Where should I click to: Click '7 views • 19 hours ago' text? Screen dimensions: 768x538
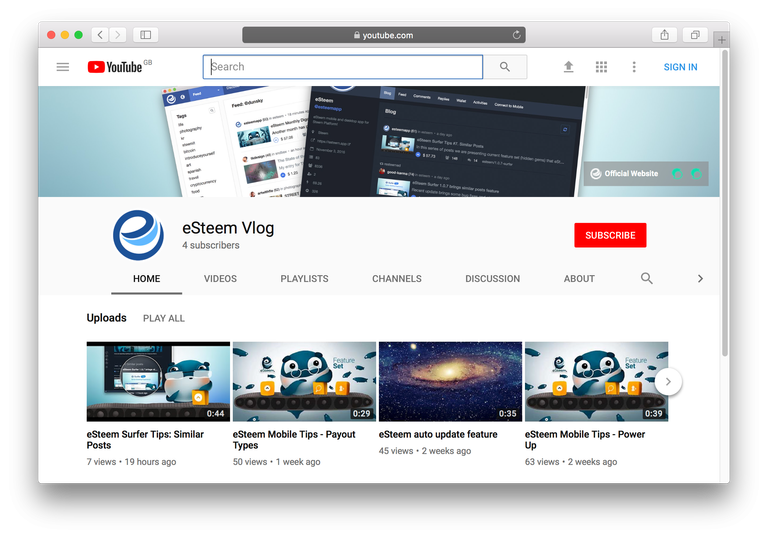click(x=131, y=462)
